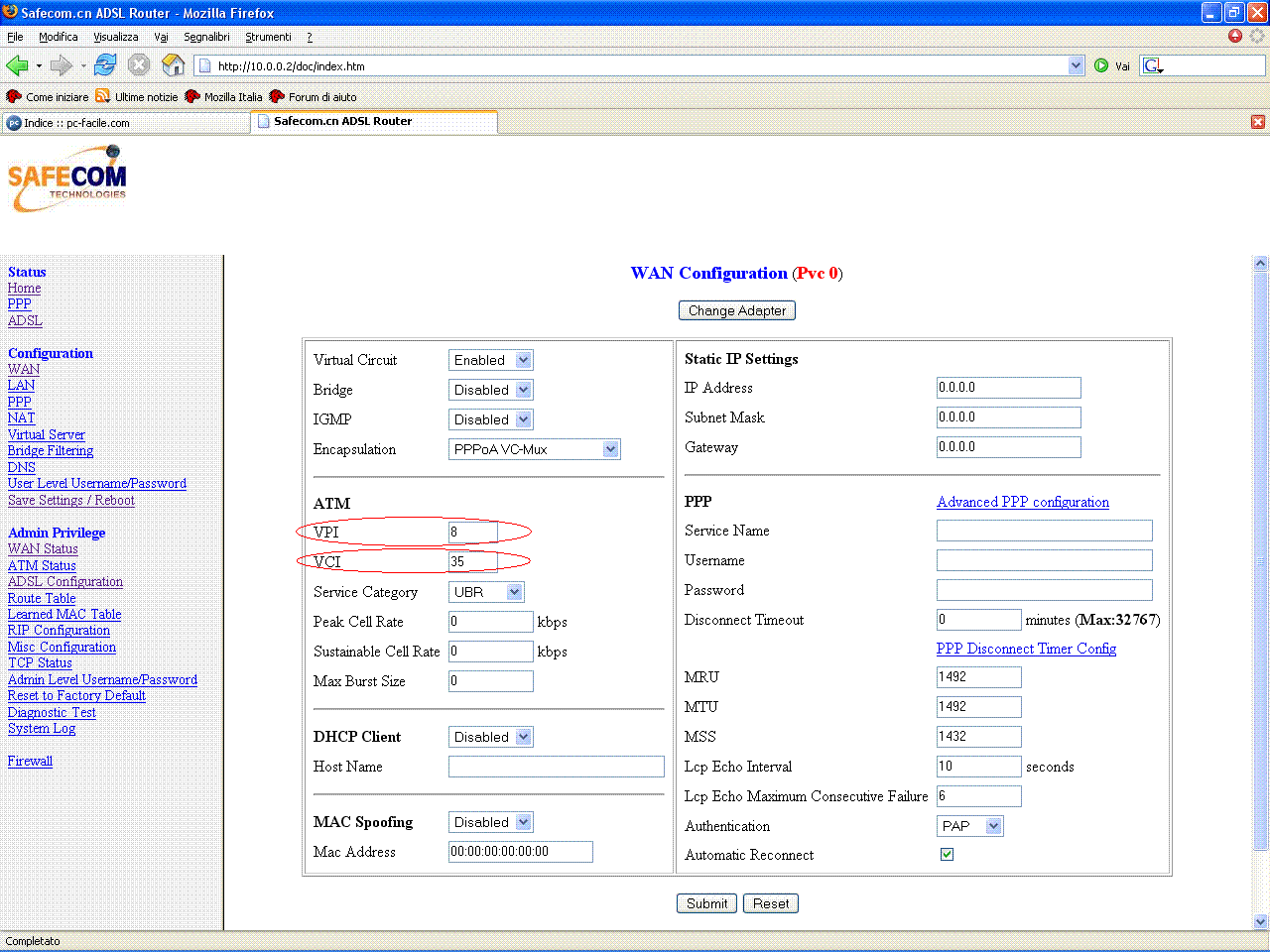
Task: Click the page vertical scrollbar
Action: click(1260, 595)
